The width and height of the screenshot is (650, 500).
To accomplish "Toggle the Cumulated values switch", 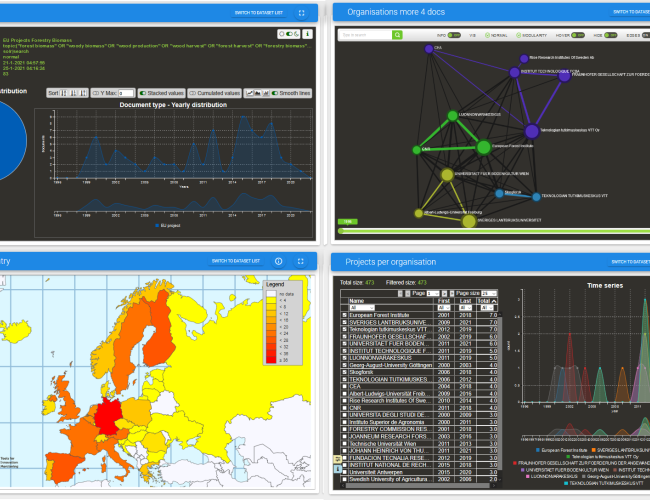I will (193, 93).
